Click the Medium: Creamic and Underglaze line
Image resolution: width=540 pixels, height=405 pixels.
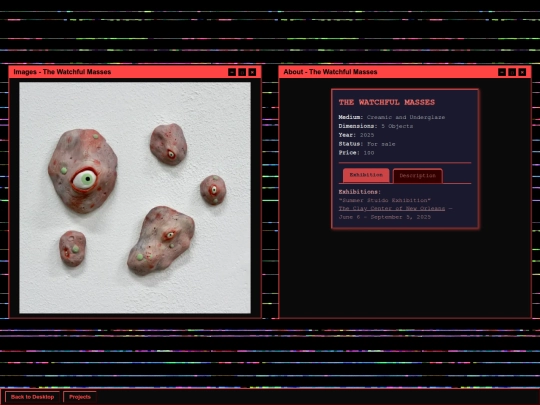point(392,117)
